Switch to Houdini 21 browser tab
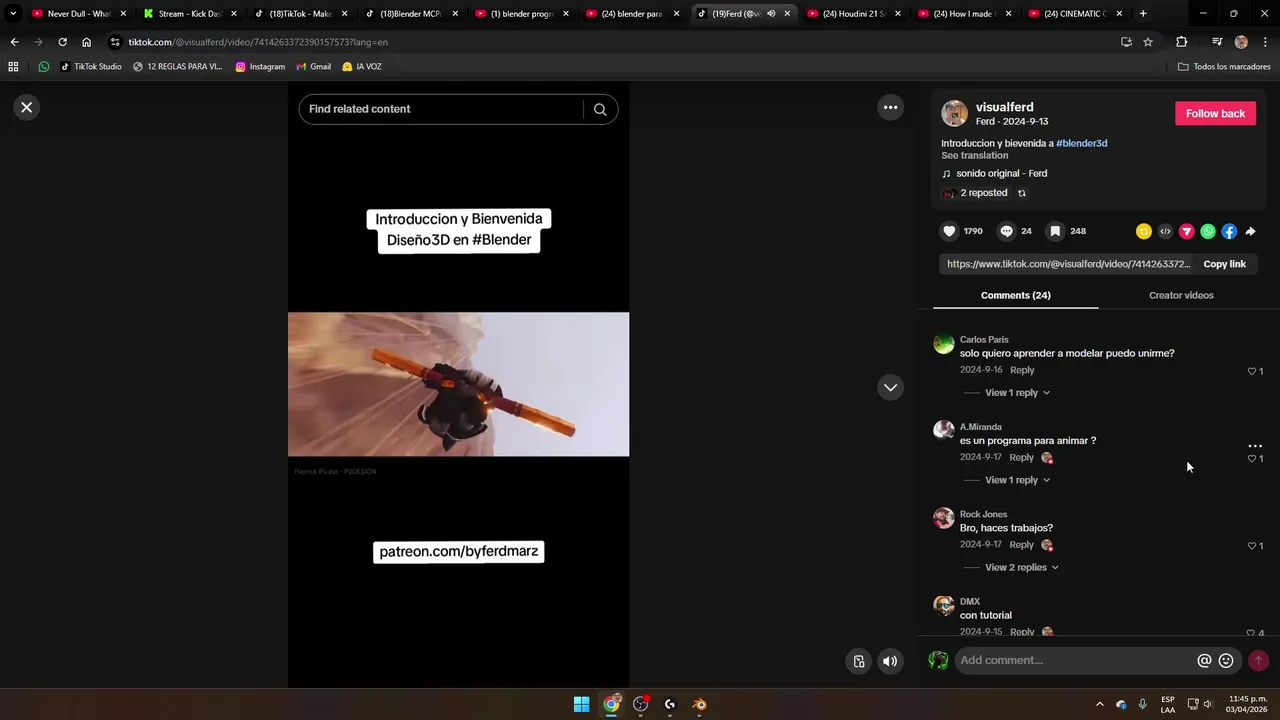 tap(853, 14)
